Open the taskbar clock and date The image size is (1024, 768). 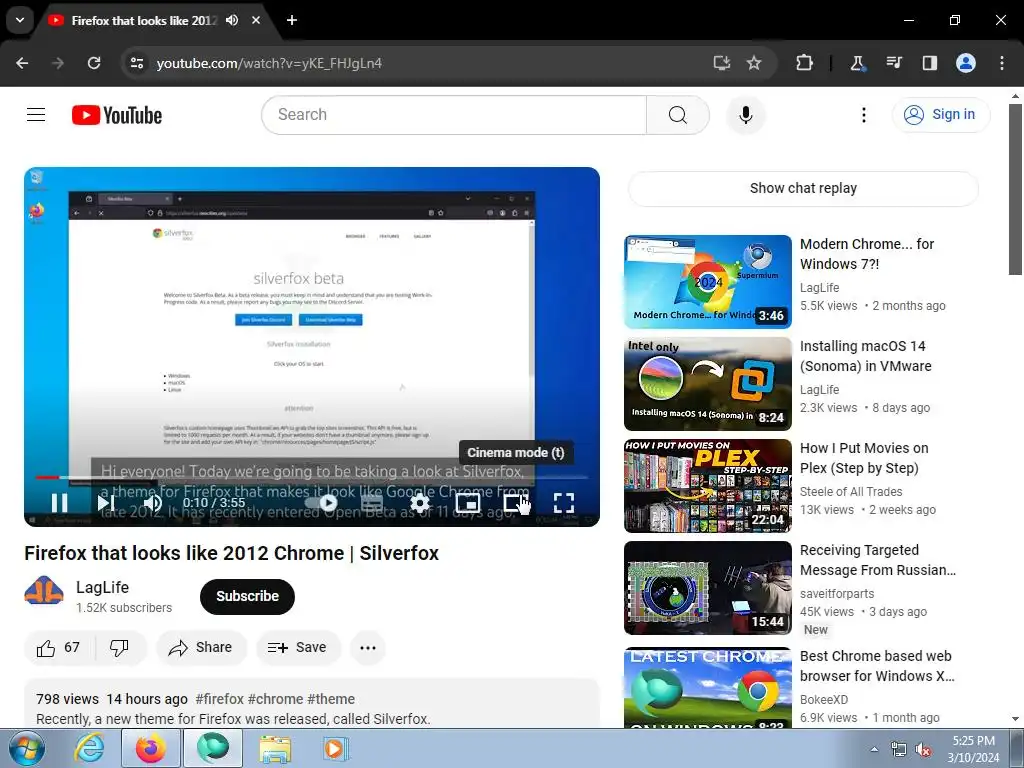point(973,749)
